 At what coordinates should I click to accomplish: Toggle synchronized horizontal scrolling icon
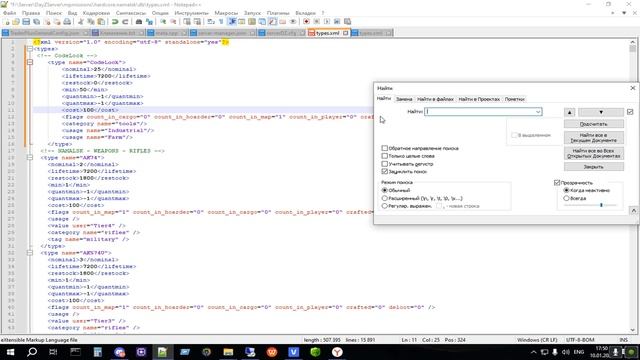[x=197, y=22]
